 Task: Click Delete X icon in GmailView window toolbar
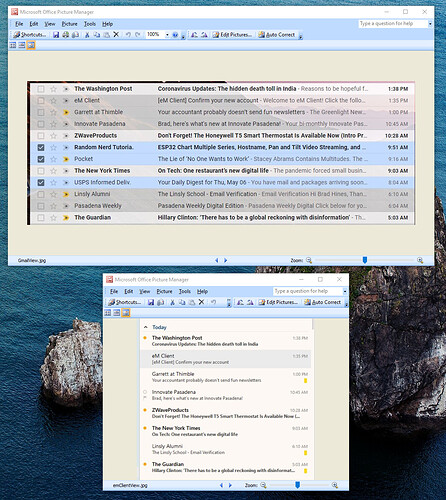(x=116, y=34)
